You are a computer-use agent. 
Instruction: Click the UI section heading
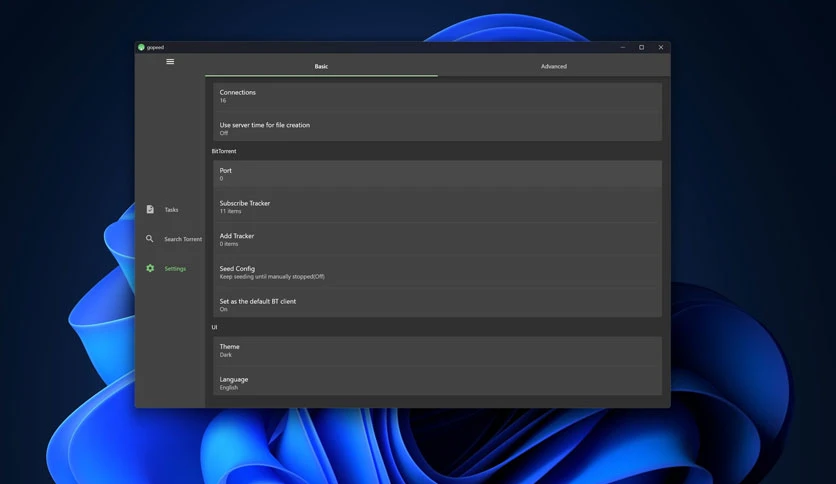[214, 327]
